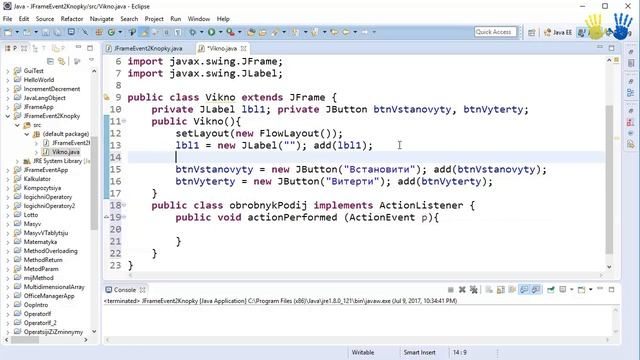Image resolution: width=640 pixels, height=360 pixels.
Task: Toggle Link with Editor in Package Explorer
Action: pyautogui.click(x=62, y=61)
